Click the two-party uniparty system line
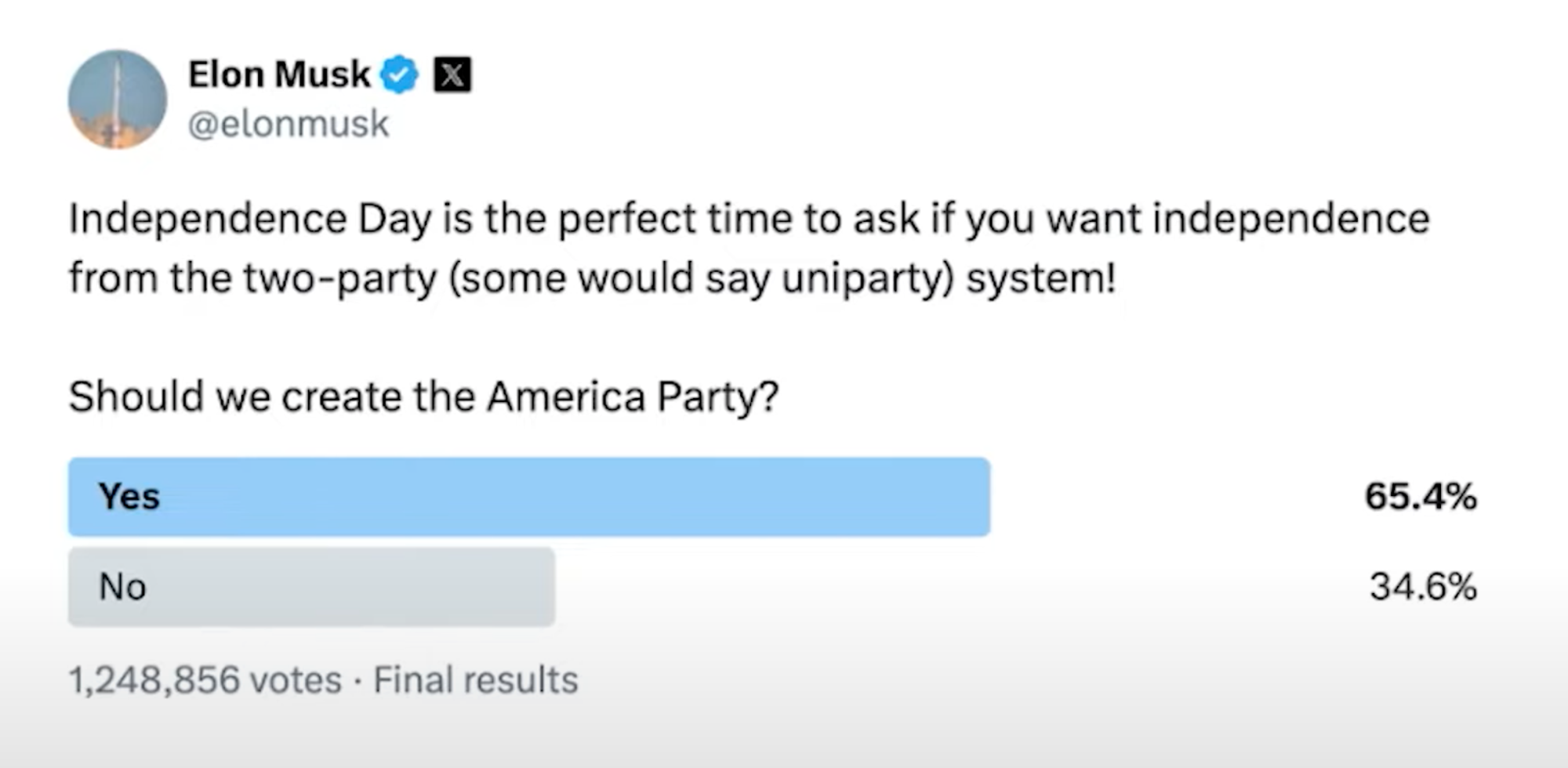The width and height of the screenshot is (1568, 768). (593, 278)
